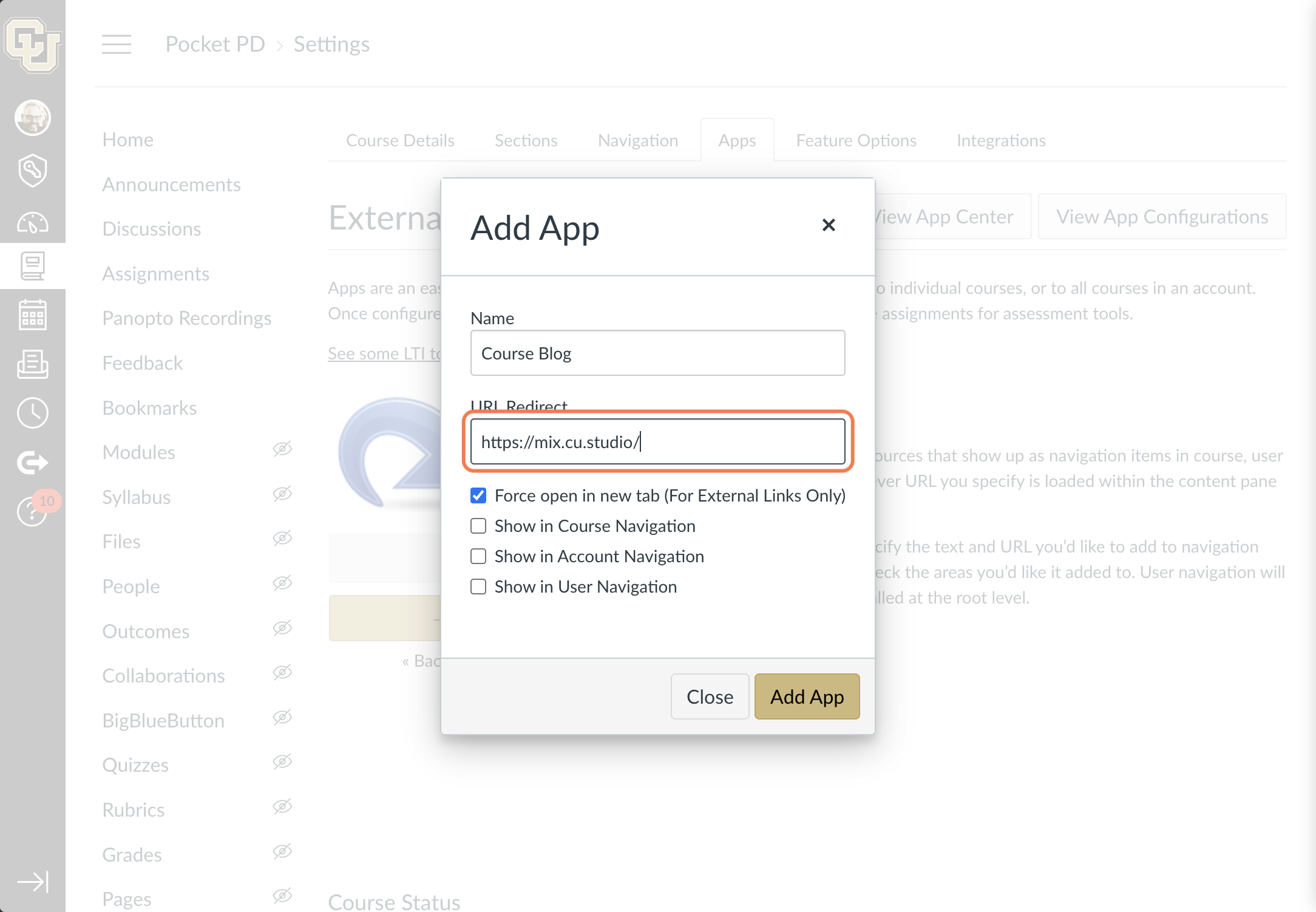Click the hidden eye icon beside Modules
This screenshot has width=1316, height=912.
(x=282, y=449)
